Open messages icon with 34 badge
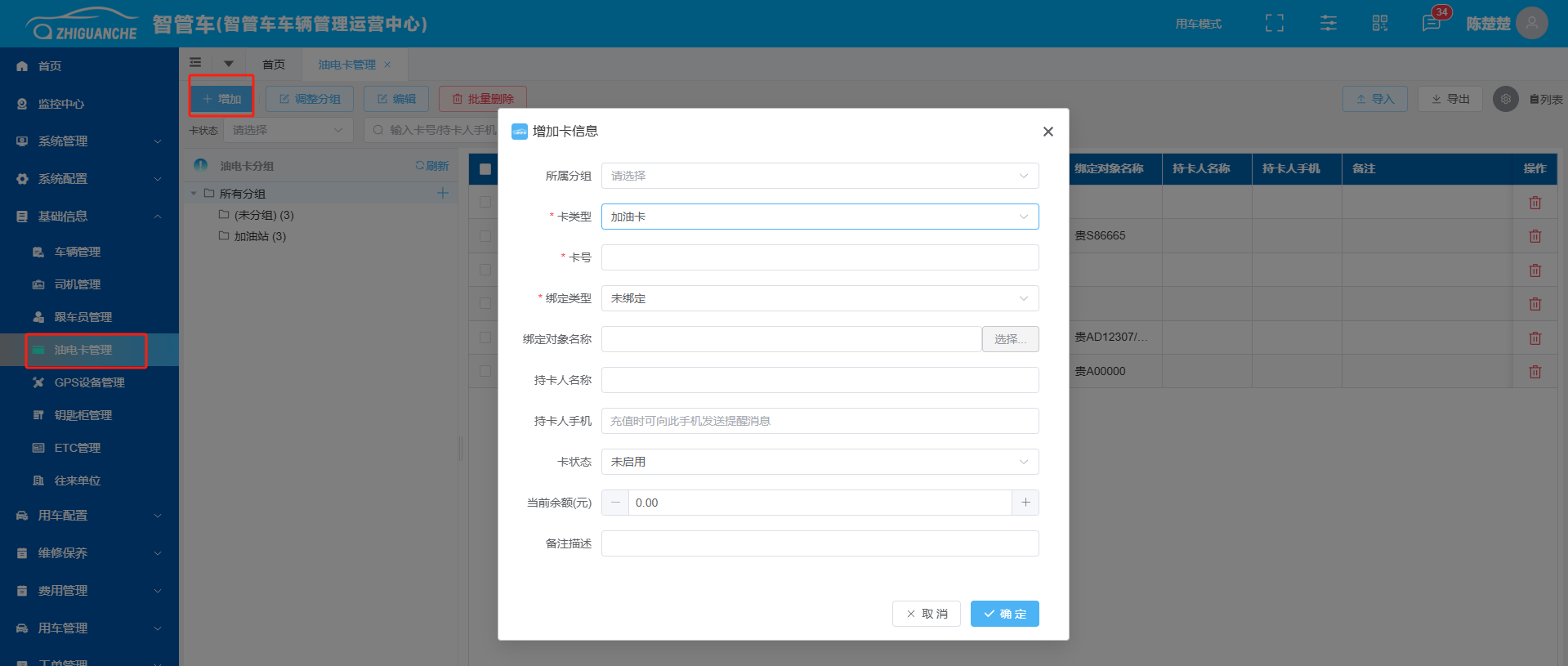1568x666 pixels. click(1432, 22)
